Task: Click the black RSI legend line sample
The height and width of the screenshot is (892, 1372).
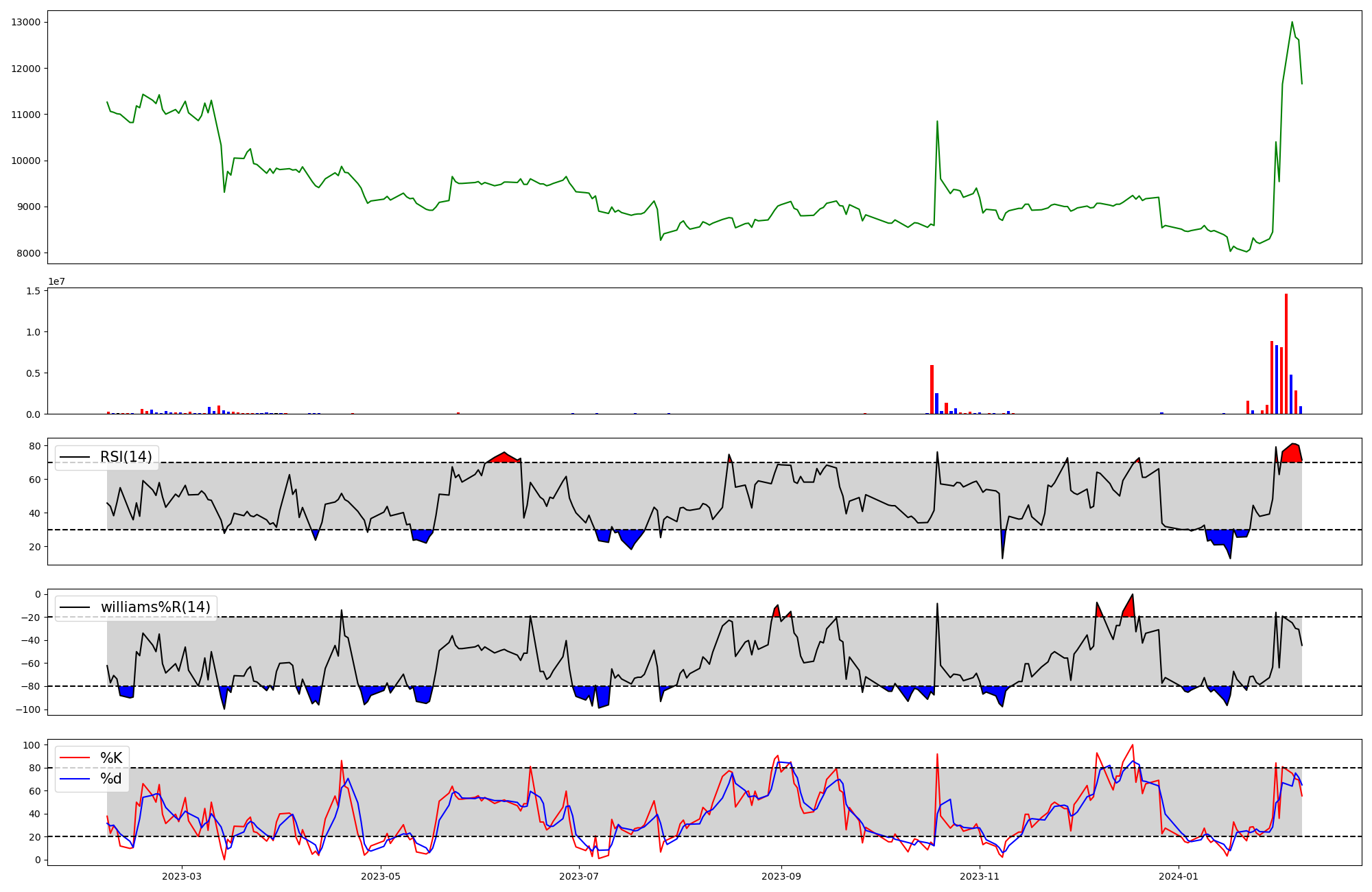Action: coord(75,457)
